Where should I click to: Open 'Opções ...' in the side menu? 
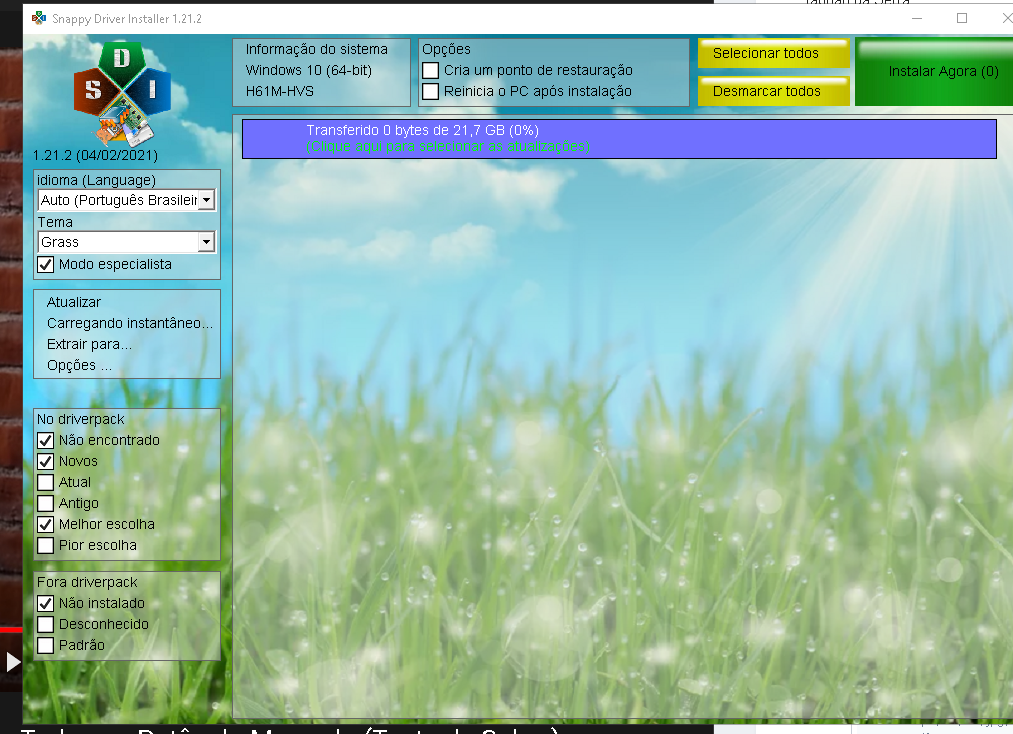79,366
